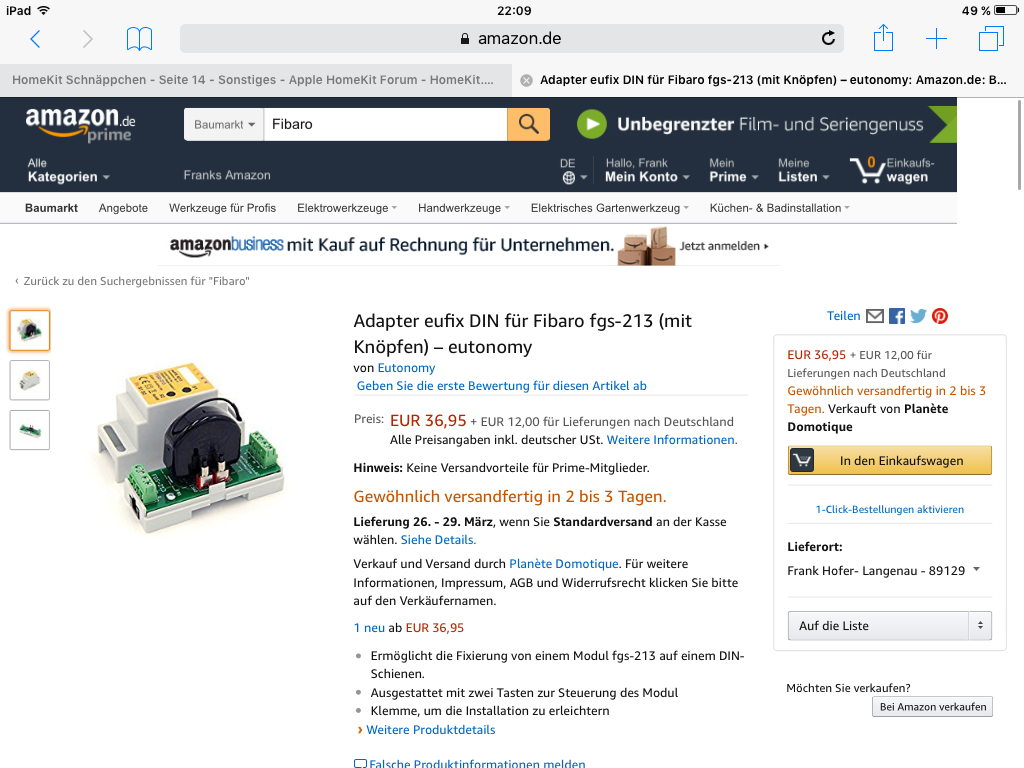Share product via Twitter bird icon

click(918, 316)
